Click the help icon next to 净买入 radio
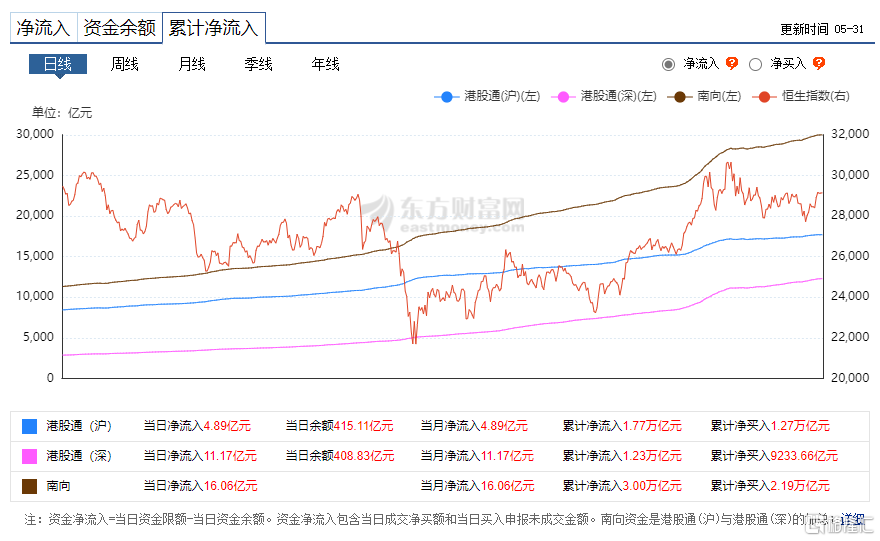Viewport: 880px width, 541px height. pyautogui.click(x=819, y=64)
